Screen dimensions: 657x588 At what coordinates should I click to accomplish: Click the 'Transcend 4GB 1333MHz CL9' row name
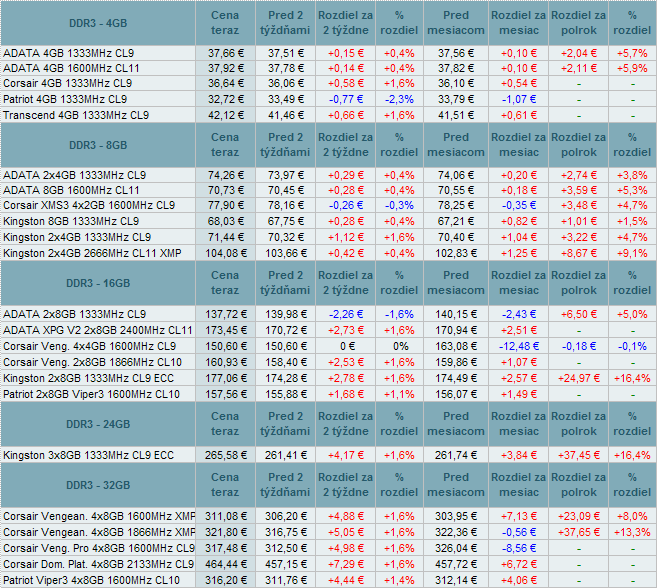(76, 115)
